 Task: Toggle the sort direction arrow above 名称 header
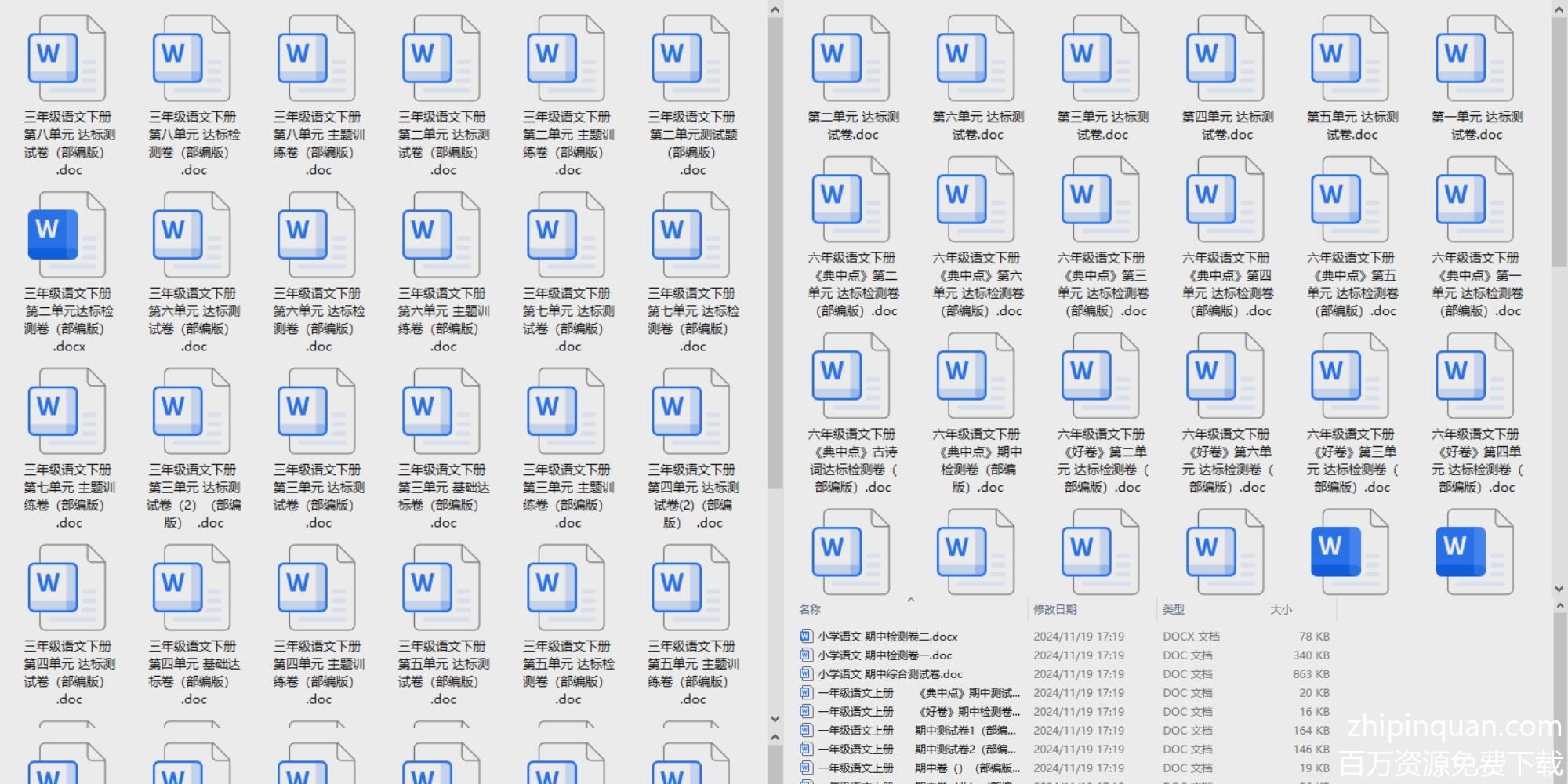911,600
